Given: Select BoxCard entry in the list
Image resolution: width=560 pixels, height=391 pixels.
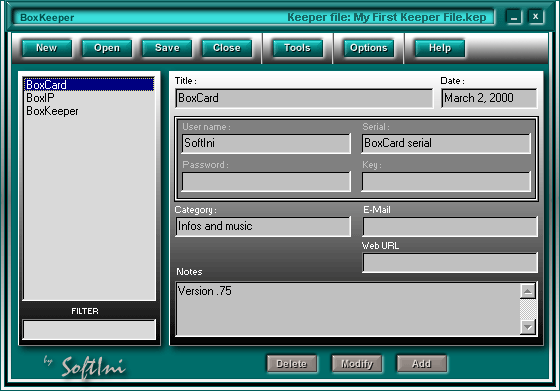Looking at the screenshot, I should (89, 85).
